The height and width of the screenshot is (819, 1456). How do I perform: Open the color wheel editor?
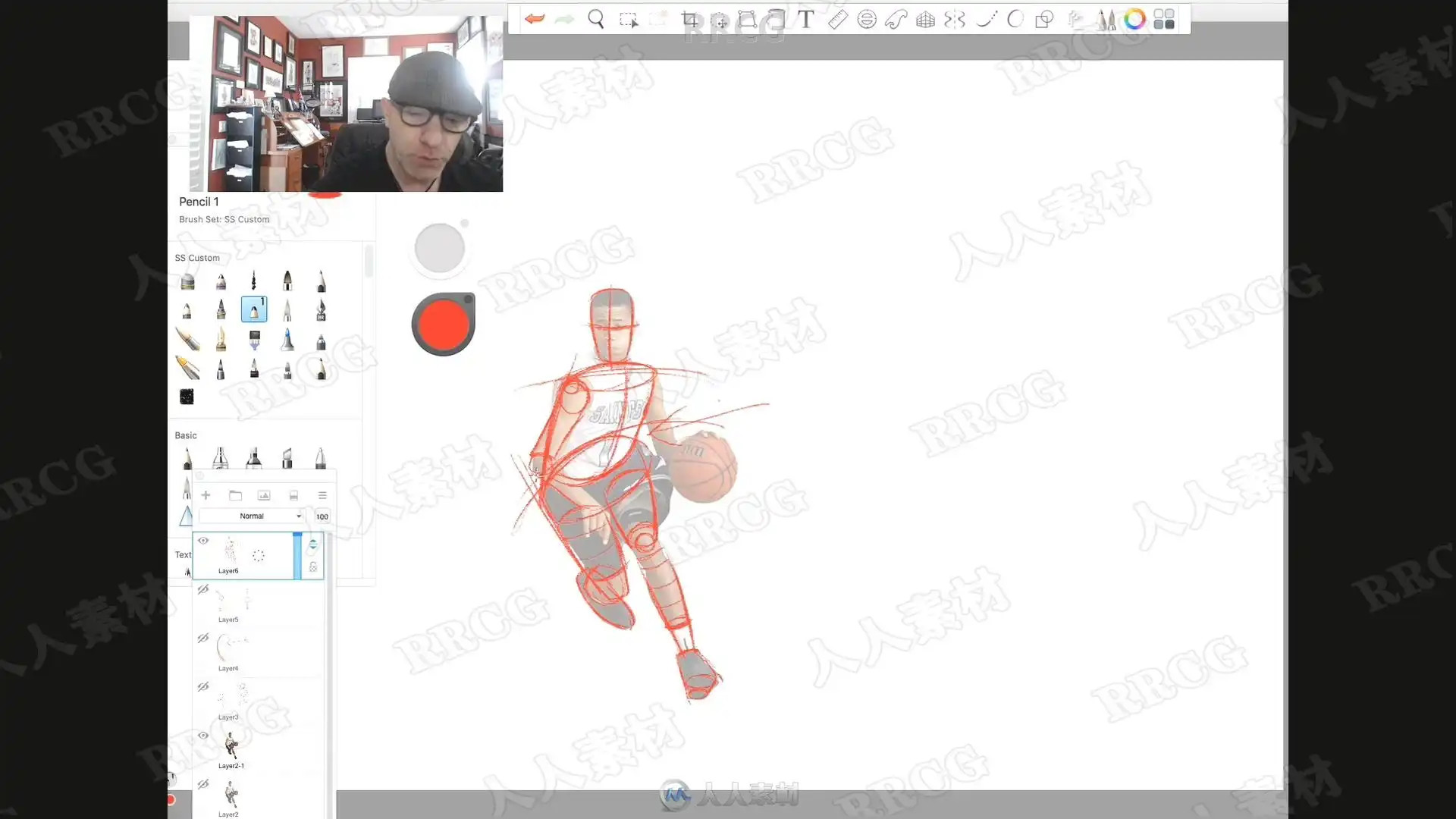[x=1134, y=20]
